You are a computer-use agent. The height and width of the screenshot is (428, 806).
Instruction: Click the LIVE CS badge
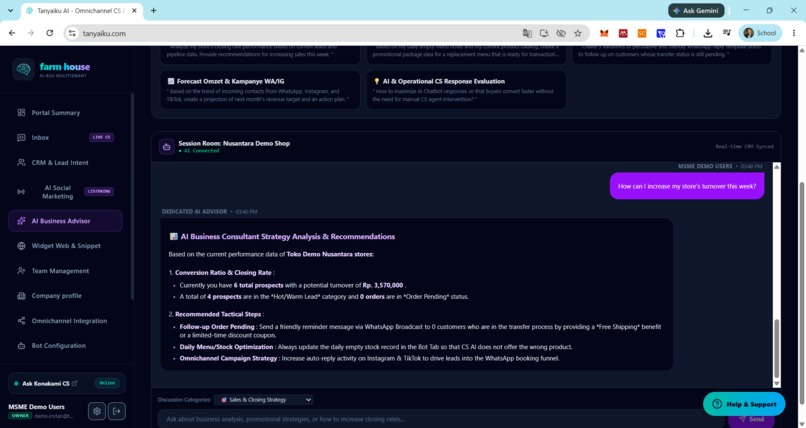pos(101,137)
